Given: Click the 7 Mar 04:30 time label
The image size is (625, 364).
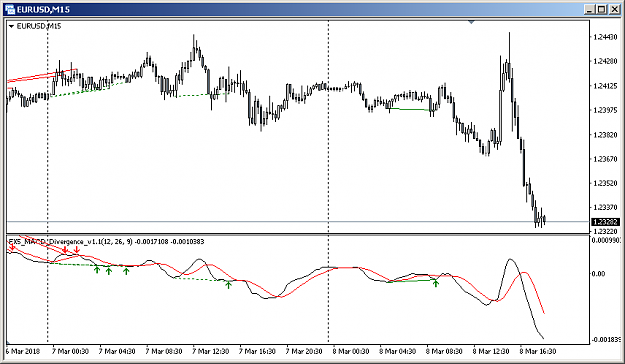Looking at the screenshot, I should tap(117, 351).
